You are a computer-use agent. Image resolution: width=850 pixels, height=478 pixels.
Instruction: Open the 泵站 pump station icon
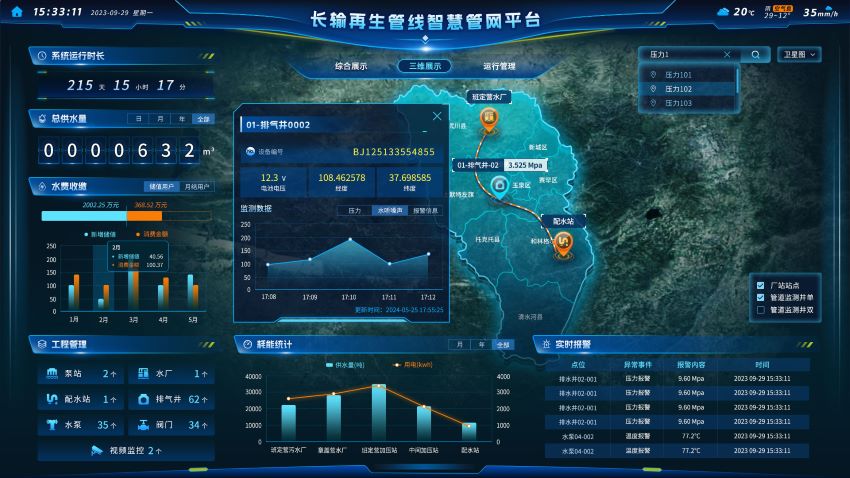[x=52, y=373]
